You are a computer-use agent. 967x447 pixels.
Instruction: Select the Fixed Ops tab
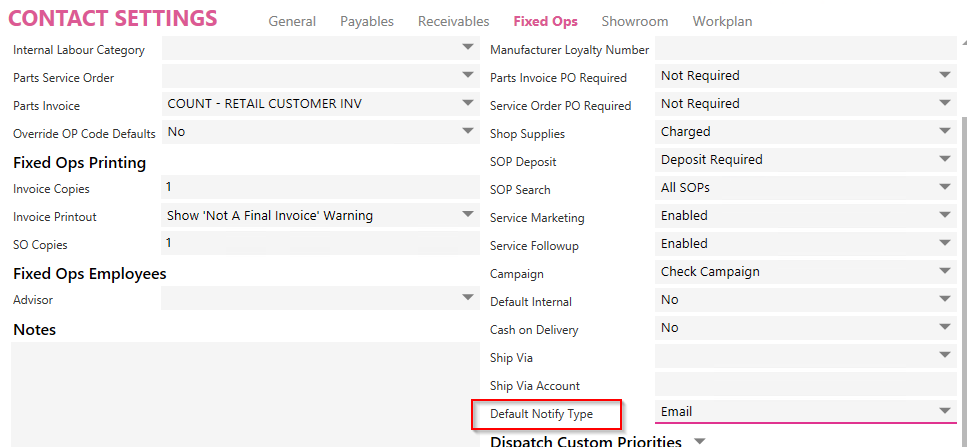[x=545, y=21]
